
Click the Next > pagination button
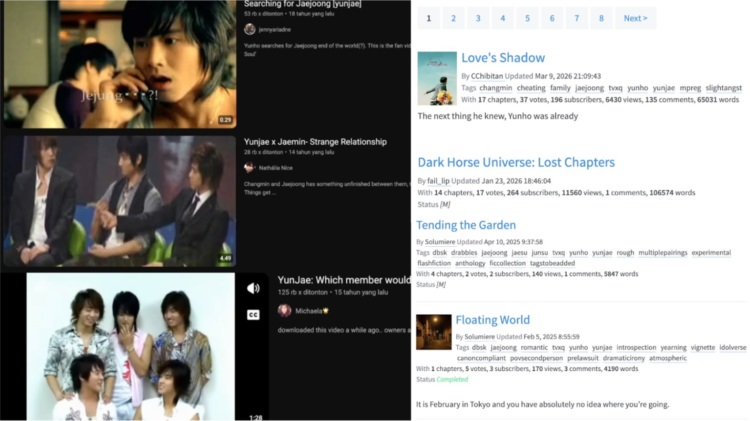click(635, 18)
